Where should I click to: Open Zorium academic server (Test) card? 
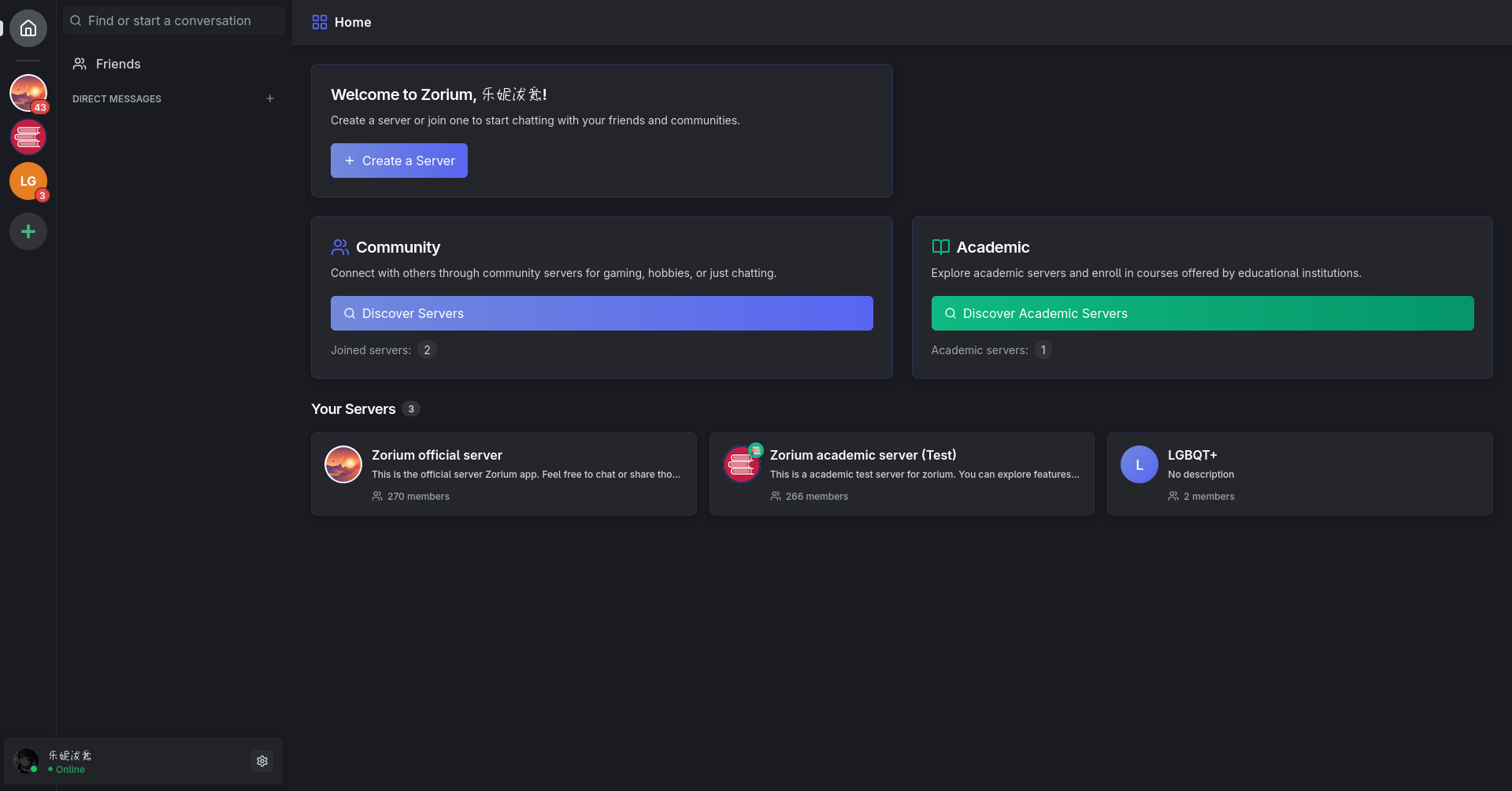coord(902,474)
